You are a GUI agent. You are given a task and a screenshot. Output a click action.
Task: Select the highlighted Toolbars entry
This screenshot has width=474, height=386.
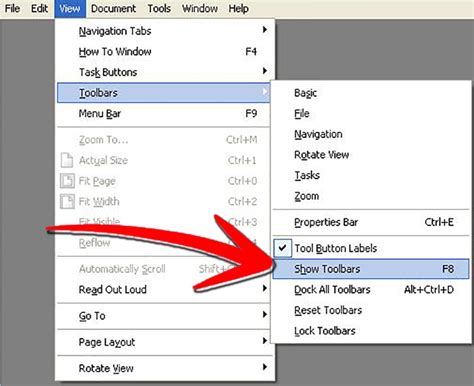pyautogui.click(x=163, y=93)
